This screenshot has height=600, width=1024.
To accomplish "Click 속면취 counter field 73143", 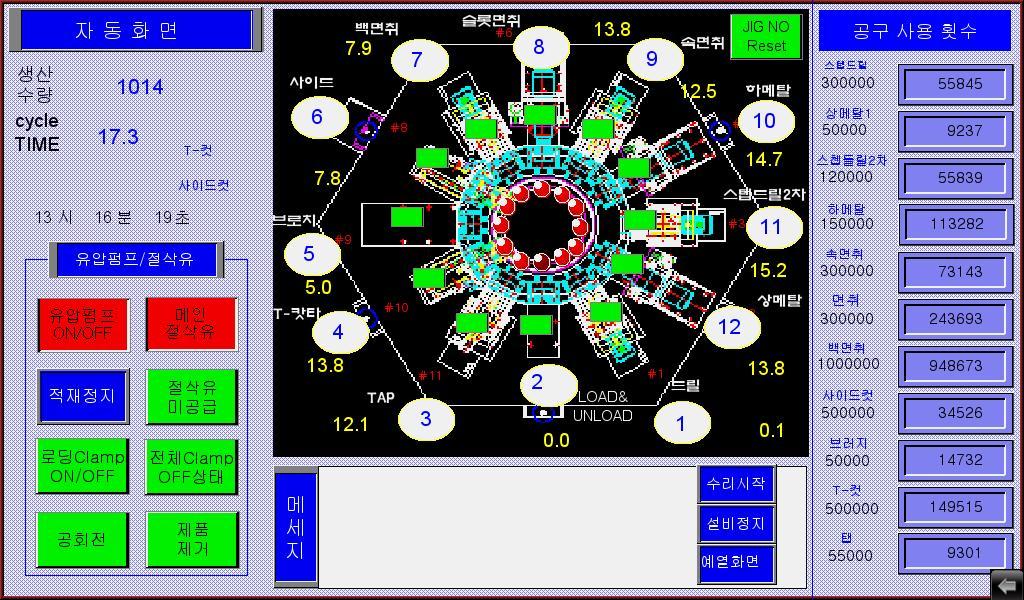I will (x=955, y=272).
